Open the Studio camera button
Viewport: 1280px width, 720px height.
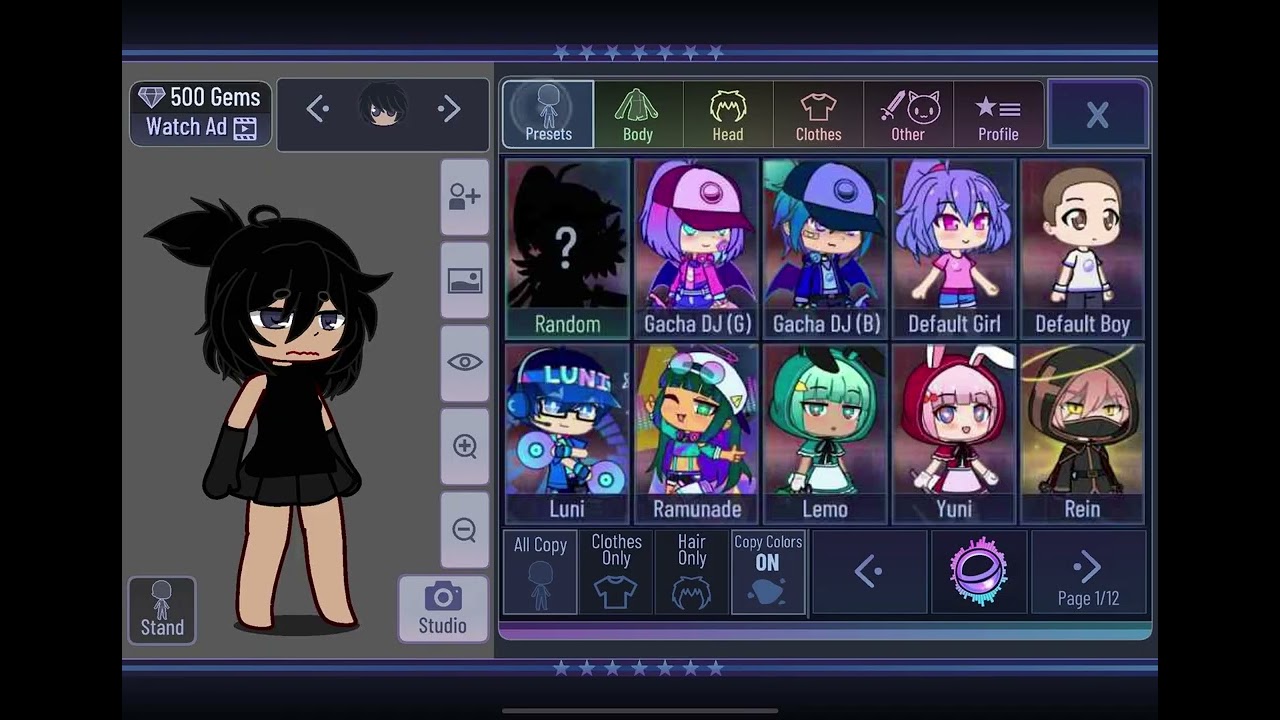pyautogui.click(x=443, y=609)
